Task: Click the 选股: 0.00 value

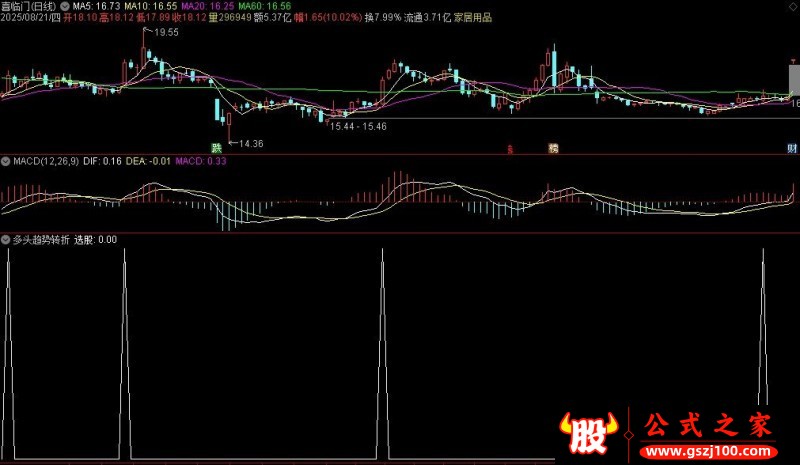Action: point(95,239)
